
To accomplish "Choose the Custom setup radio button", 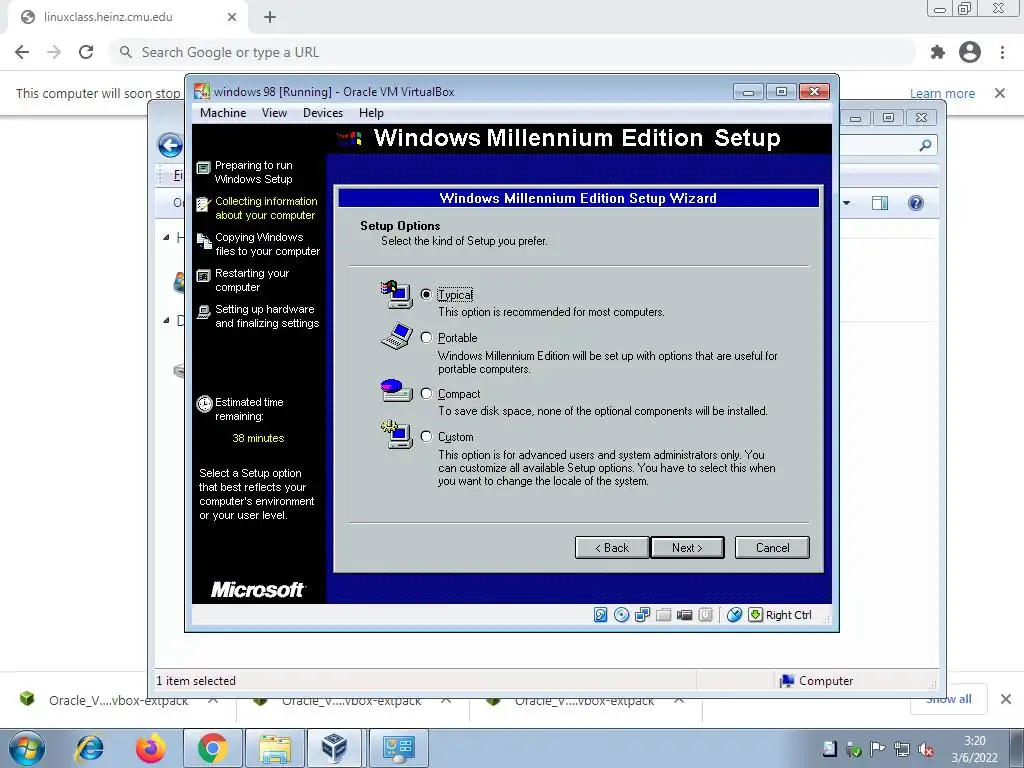I will click(x=426, y=437).
